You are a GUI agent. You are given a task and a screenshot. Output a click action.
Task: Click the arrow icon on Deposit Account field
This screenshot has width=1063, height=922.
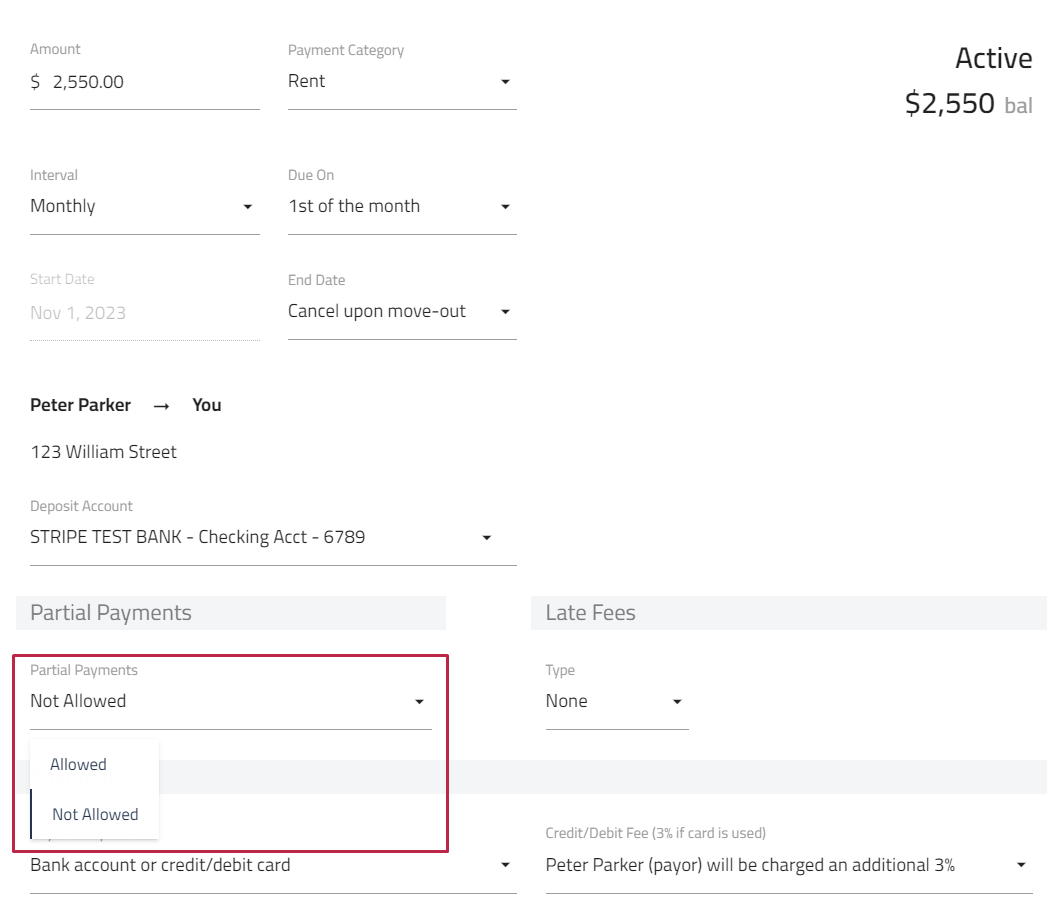[x=486, y=537]
